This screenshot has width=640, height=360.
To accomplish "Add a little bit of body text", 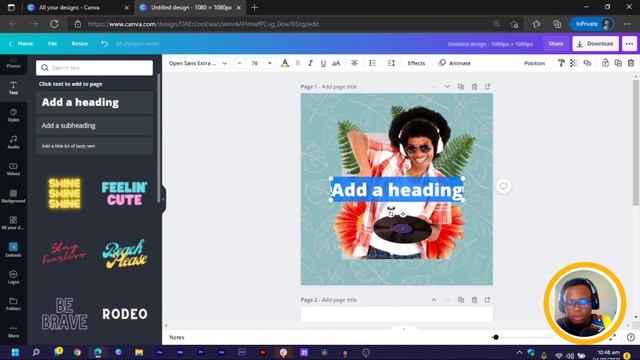I will coord(94,146).
